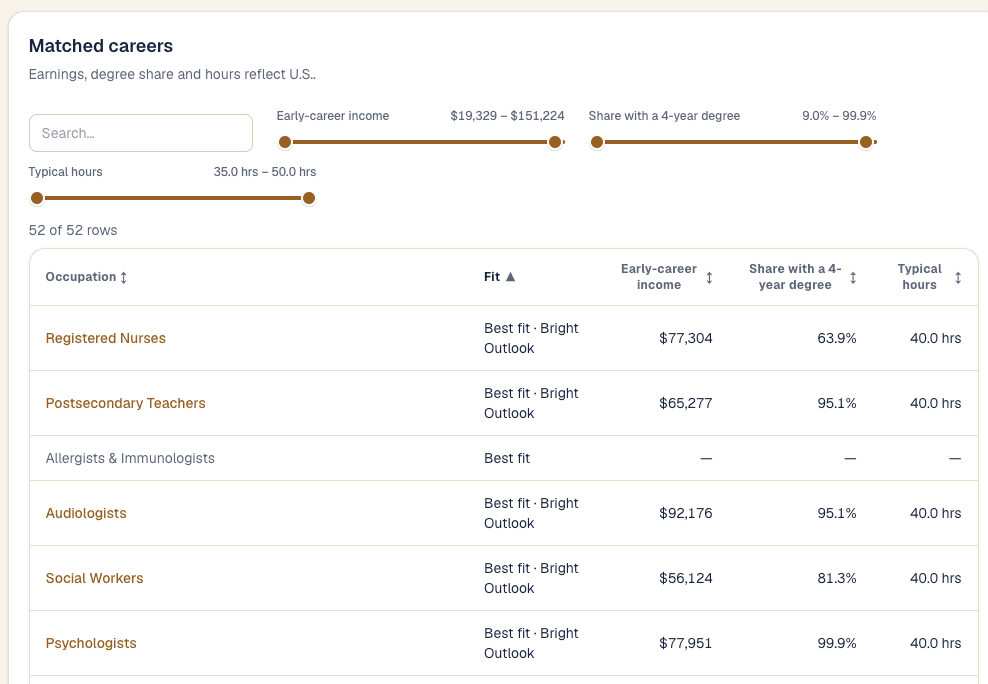
Task: Click the $65,277 income cell
Action: tap(686, 403)
